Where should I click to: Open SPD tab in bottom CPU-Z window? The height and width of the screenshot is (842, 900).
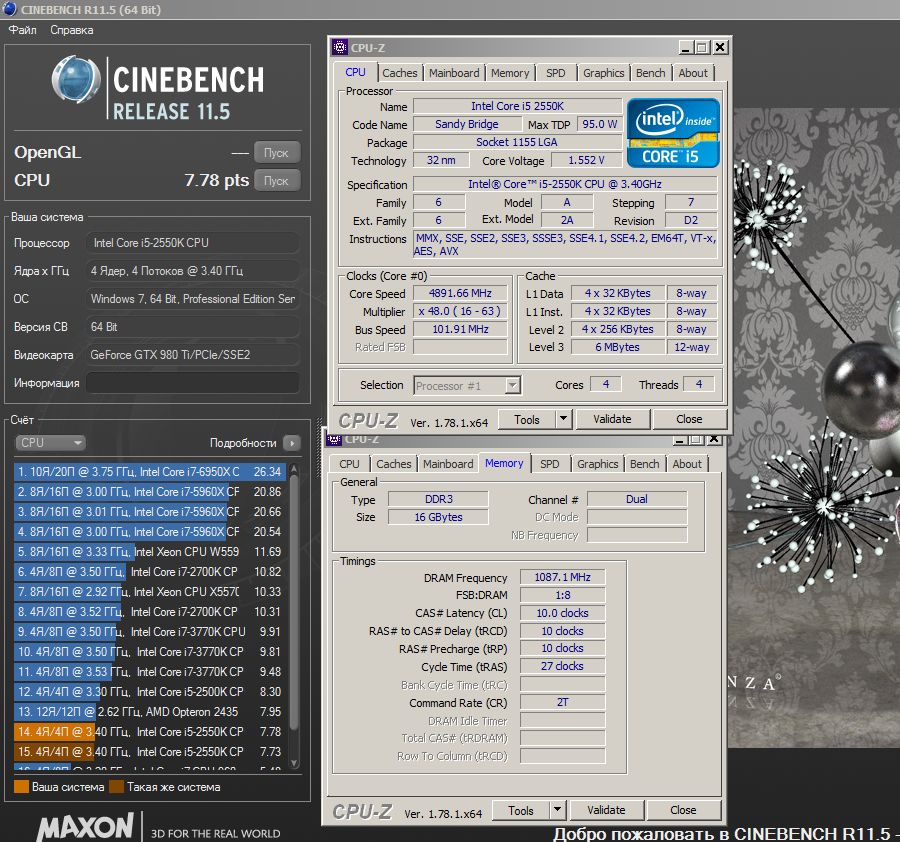[549, 464]
